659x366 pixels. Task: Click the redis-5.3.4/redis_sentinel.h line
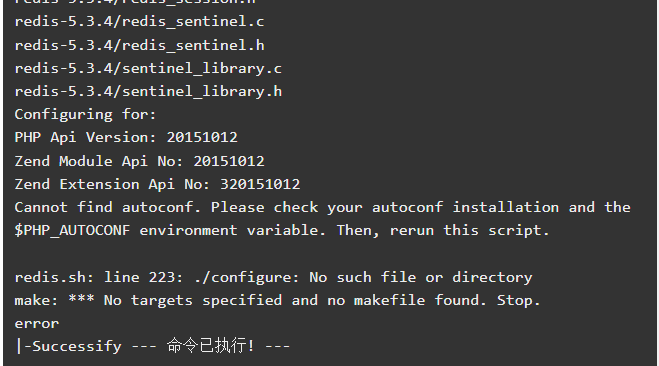pyautogui.click(x=139, y=45)
